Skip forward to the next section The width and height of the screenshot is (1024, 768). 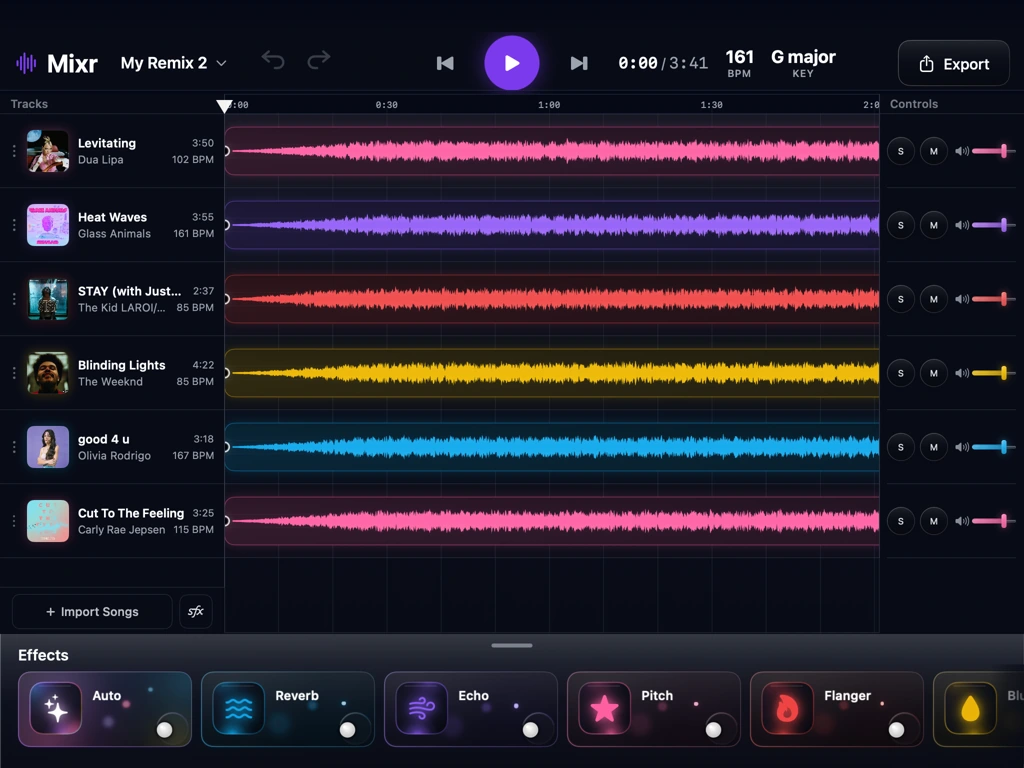coord(579,63)
